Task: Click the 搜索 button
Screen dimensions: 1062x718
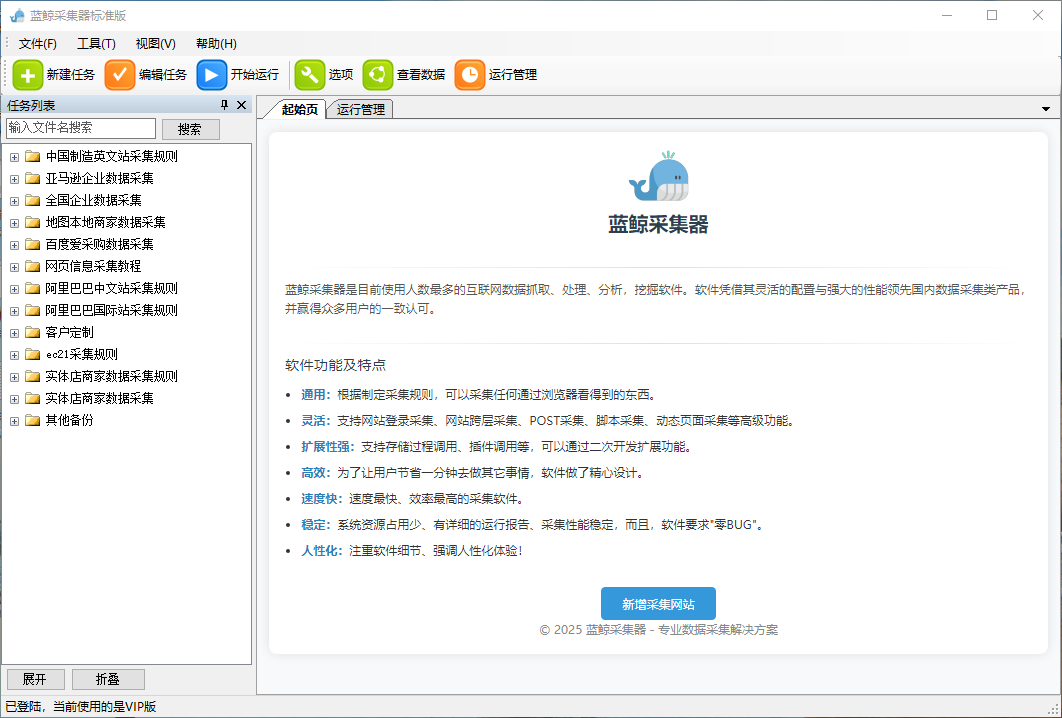Action: pyautogui.click(x=190, y=129)
